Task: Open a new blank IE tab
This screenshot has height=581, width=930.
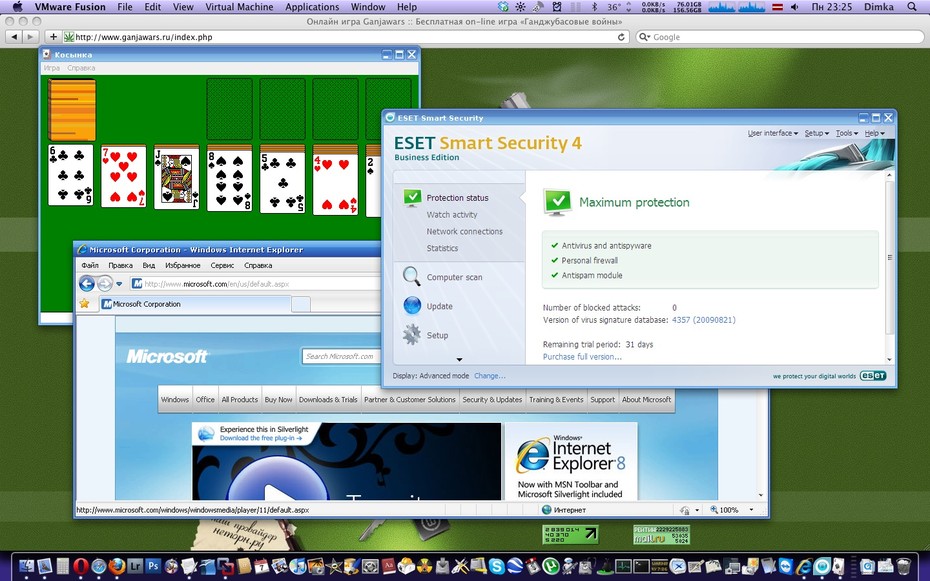Action: tap(301, 304)
